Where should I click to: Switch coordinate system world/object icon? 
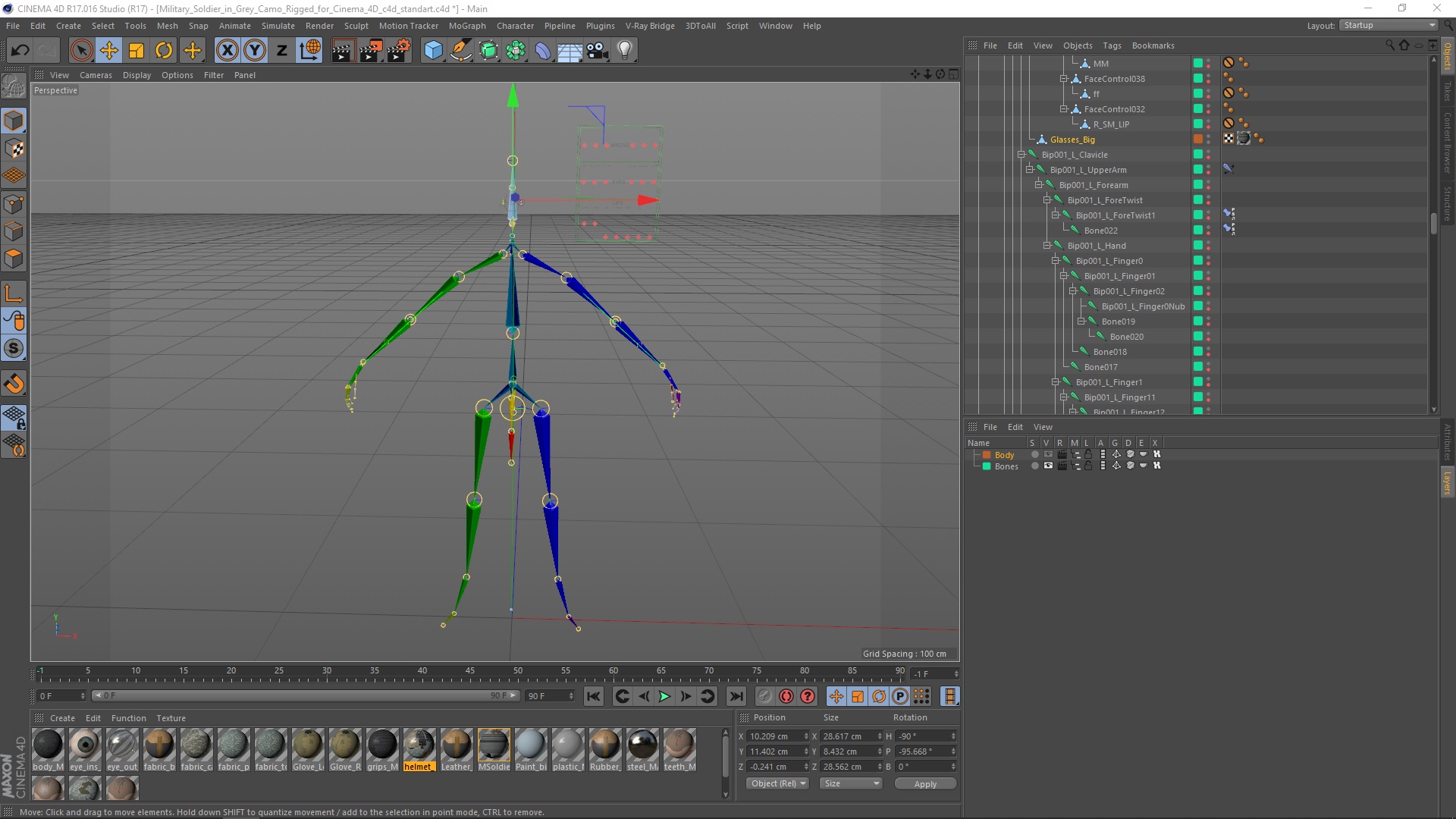(x=309, y=51)
